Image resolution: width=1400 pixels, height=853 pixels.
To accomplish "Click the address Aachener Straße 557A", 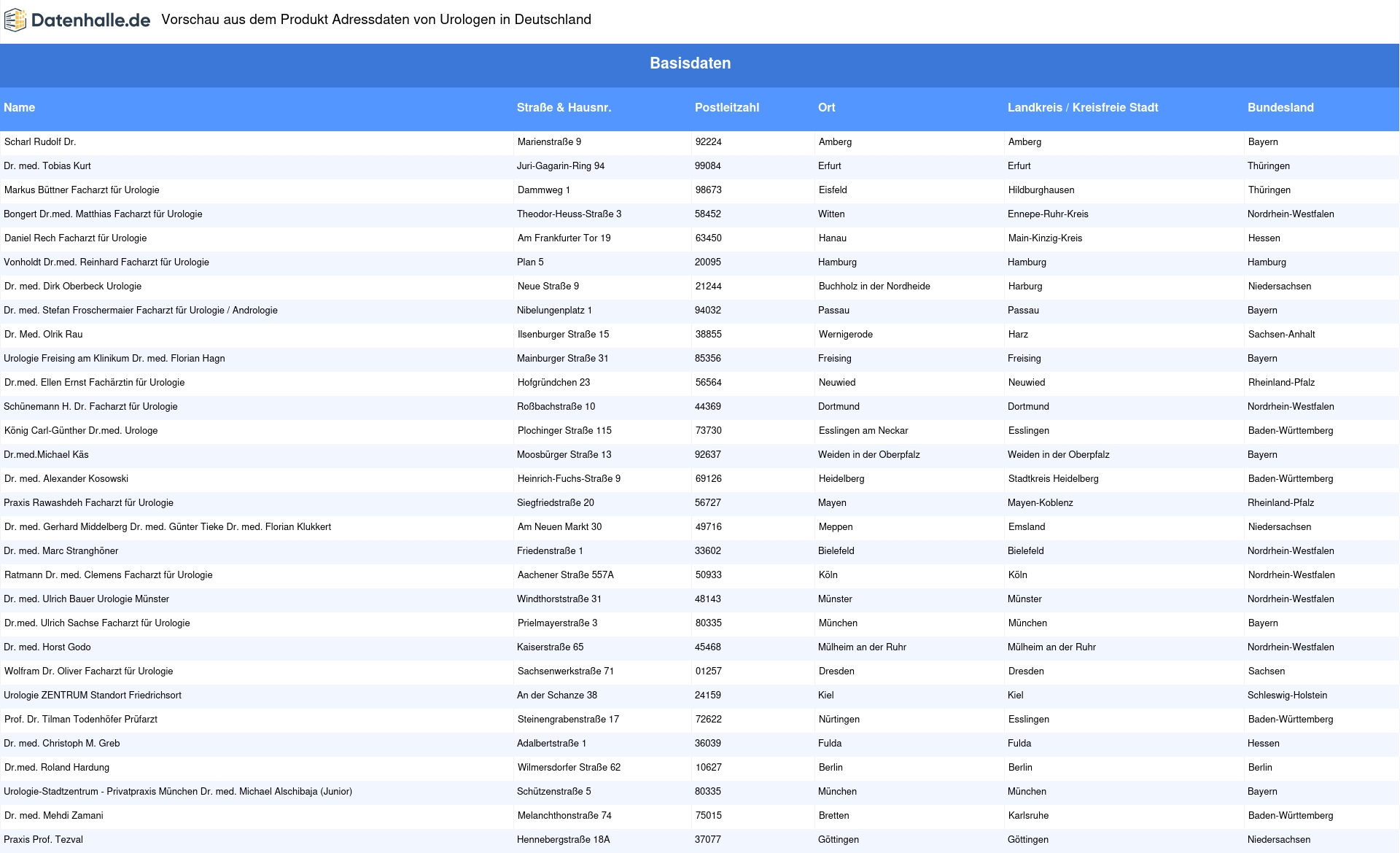I will [566, 575].
